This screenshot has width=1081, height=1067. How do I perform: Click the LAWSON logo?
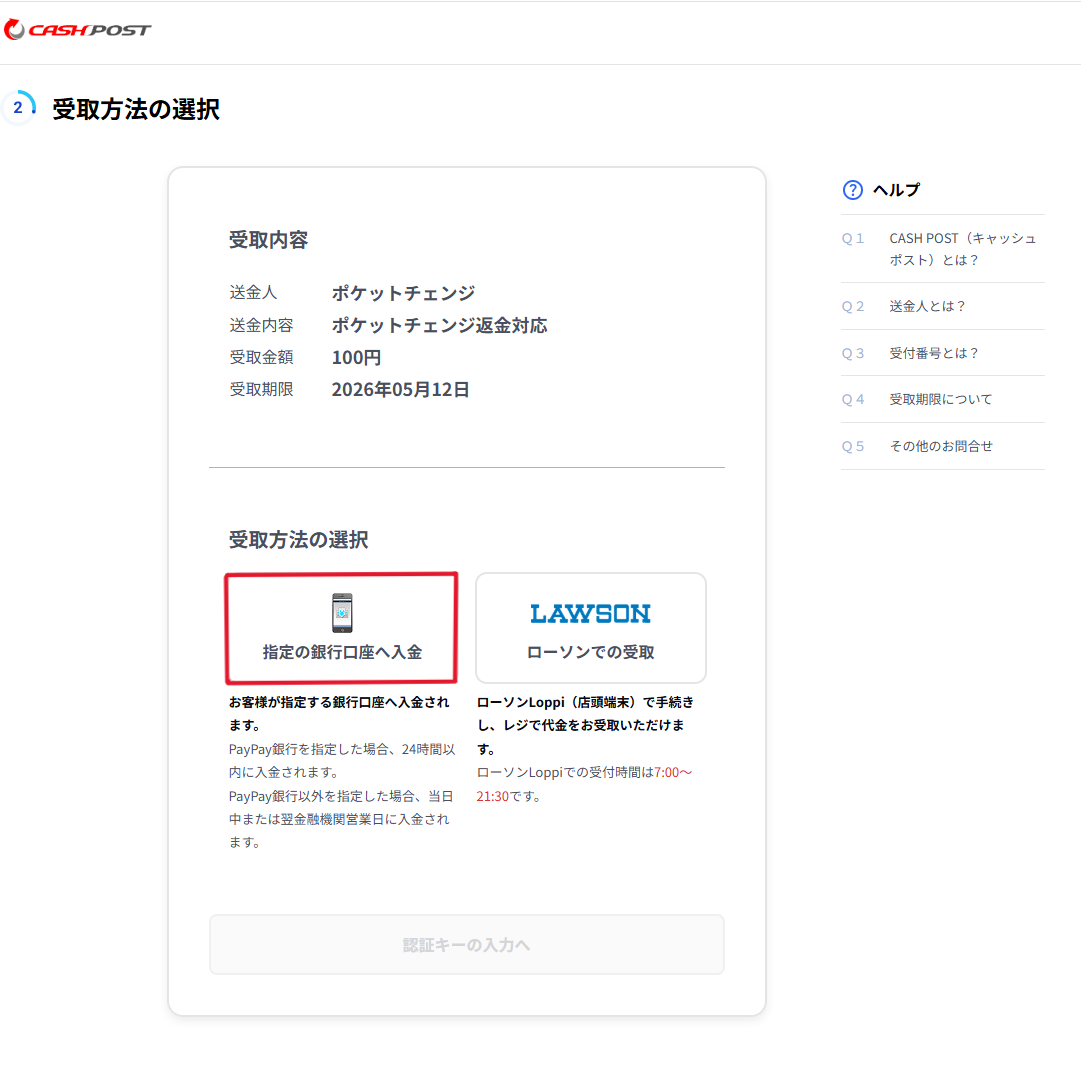click(x=590, y=613)
